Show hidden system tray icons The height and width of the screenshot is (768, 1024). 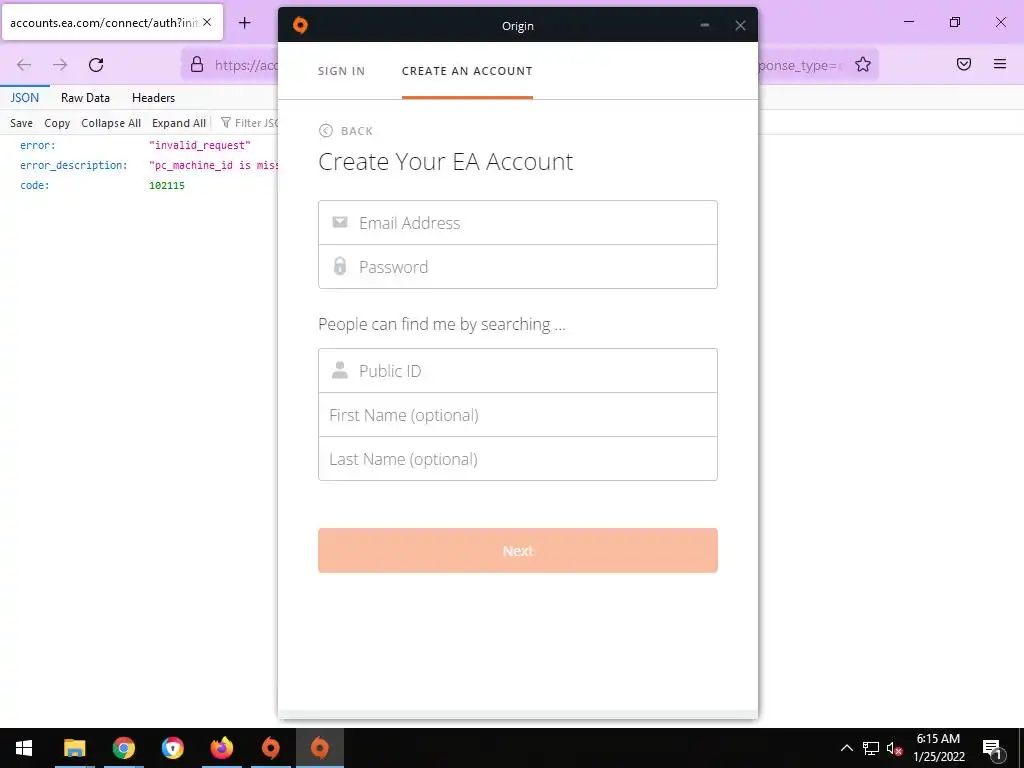point(846,748)
